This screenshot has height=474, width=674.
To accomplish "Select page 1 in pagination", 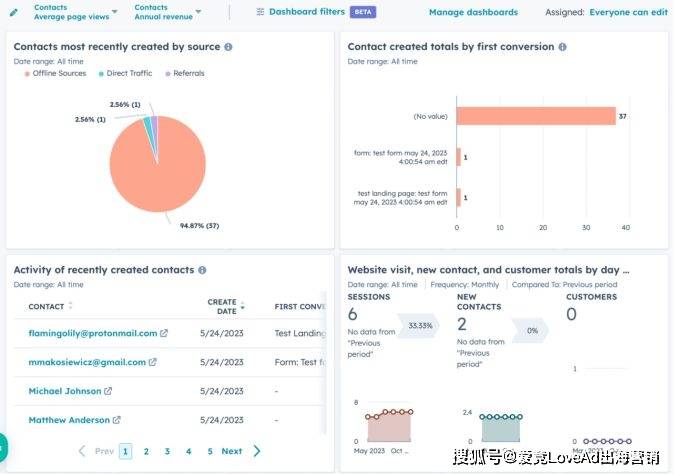I will click(x=125, y=451).
